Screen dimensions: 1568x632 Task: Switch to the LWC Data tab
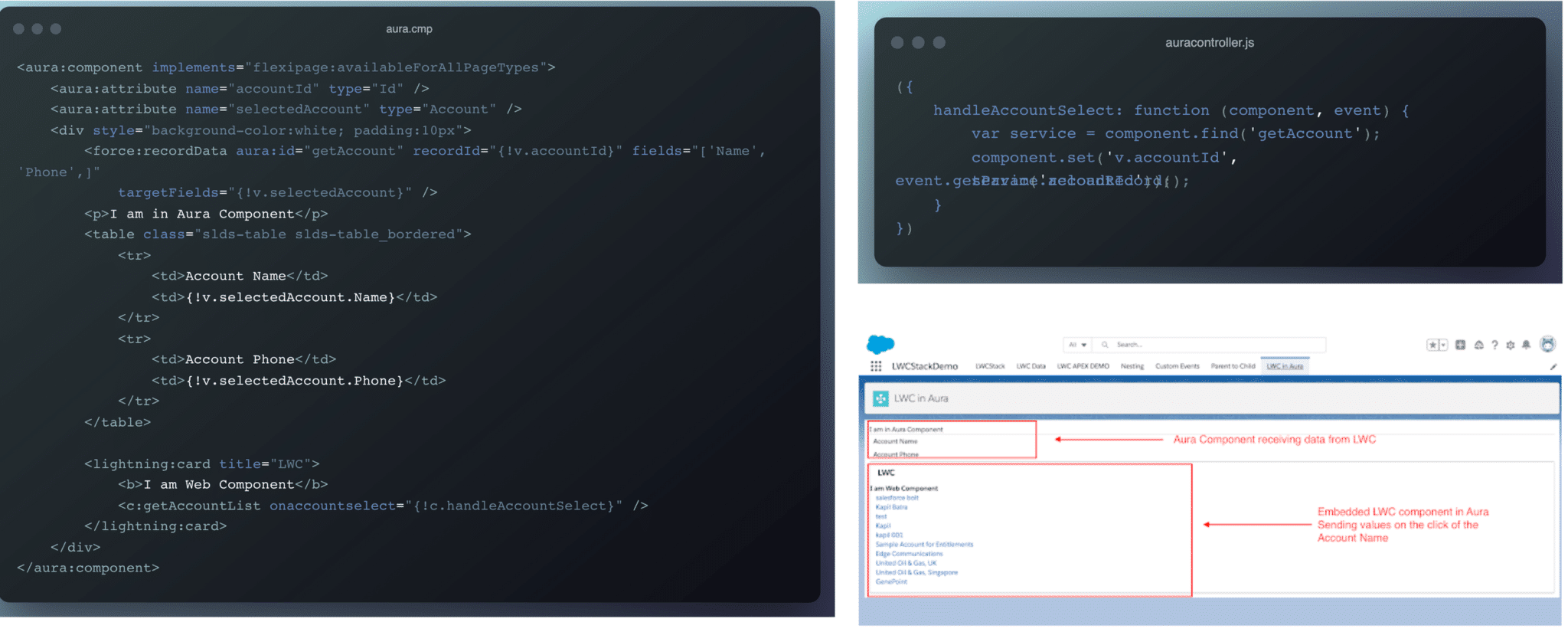pyautogui.click(x=1031, y=366)
